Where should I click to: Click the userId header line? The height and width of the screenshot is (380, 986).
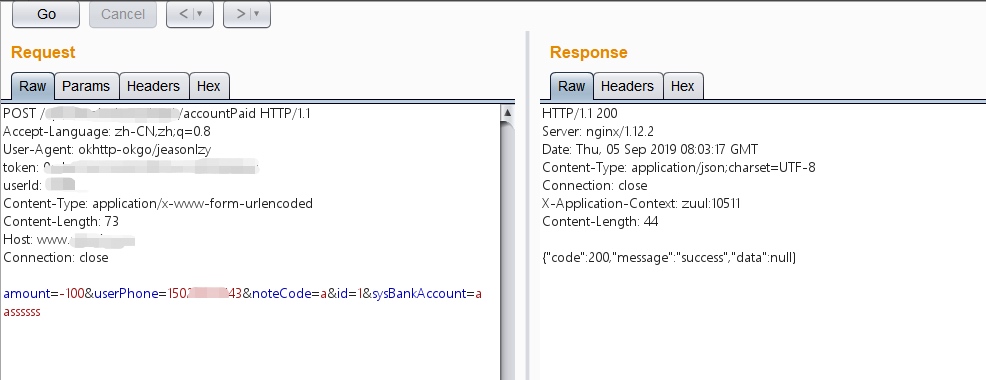40,185
